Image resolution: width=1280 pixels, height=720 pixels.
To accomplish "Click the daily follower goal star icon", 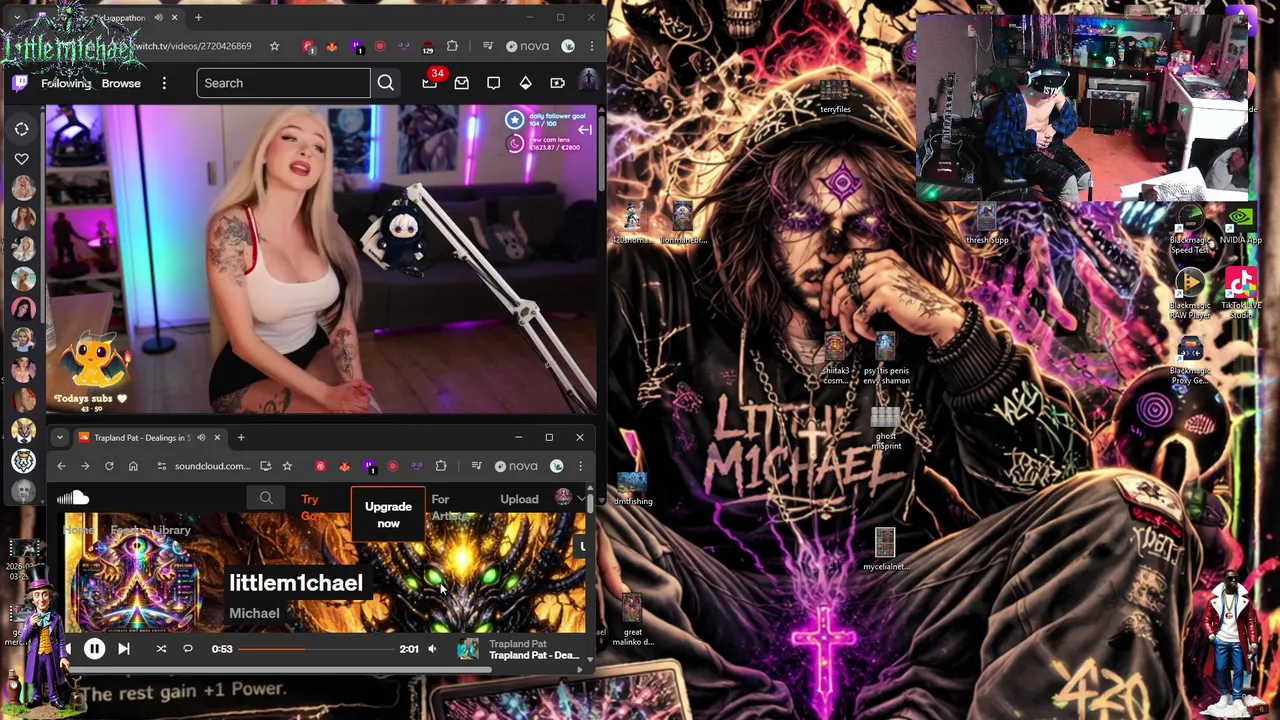I will pos(514,120).
